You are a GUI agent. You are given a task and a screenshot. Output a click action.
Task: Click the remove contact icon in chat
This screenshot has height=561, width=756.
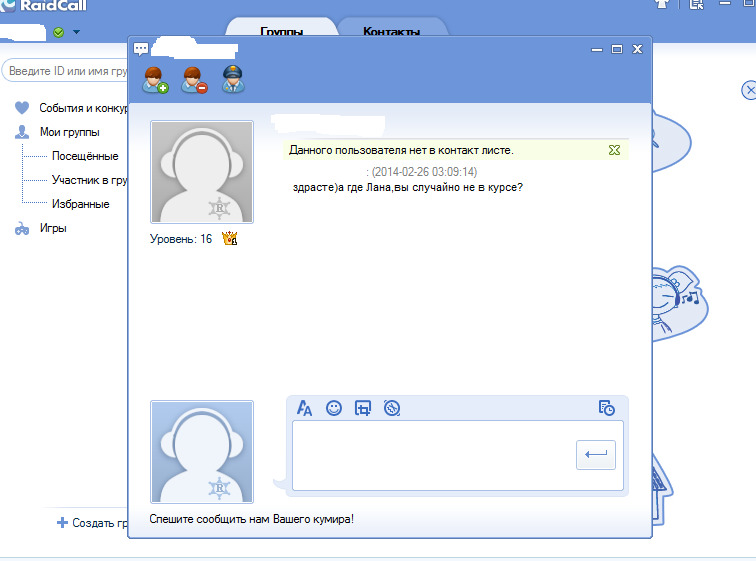(194, 80)
